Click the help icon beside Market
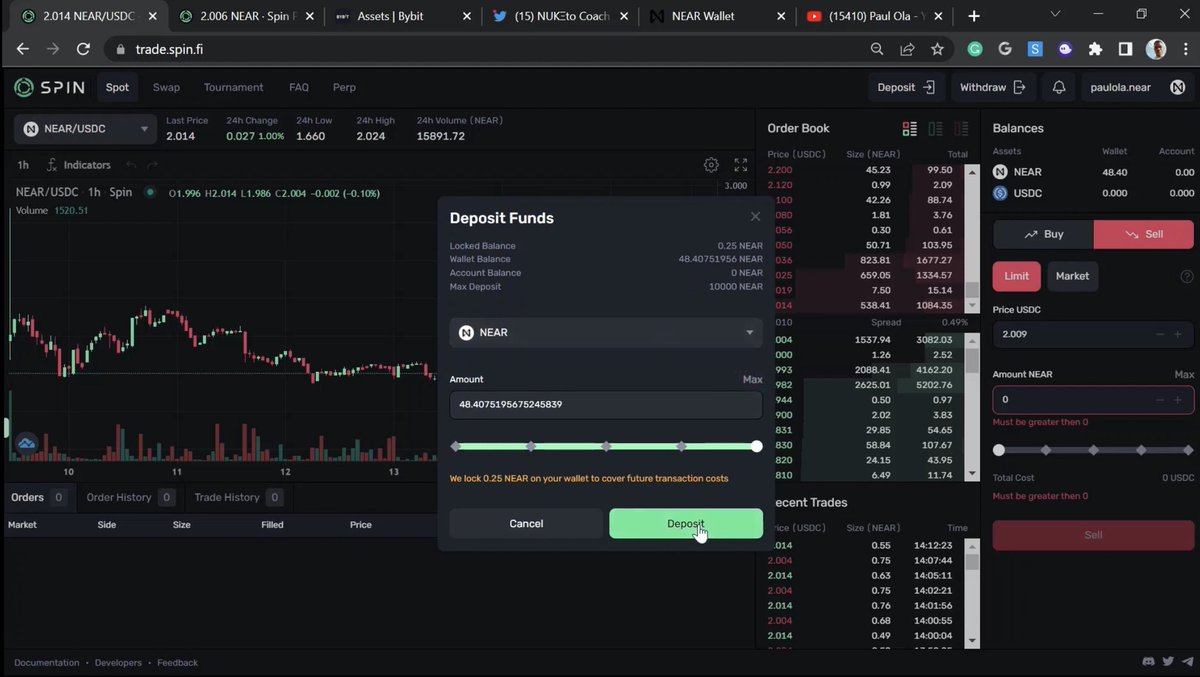Viewport: 1200px width, 677px height. click(x=1187, y=277)
